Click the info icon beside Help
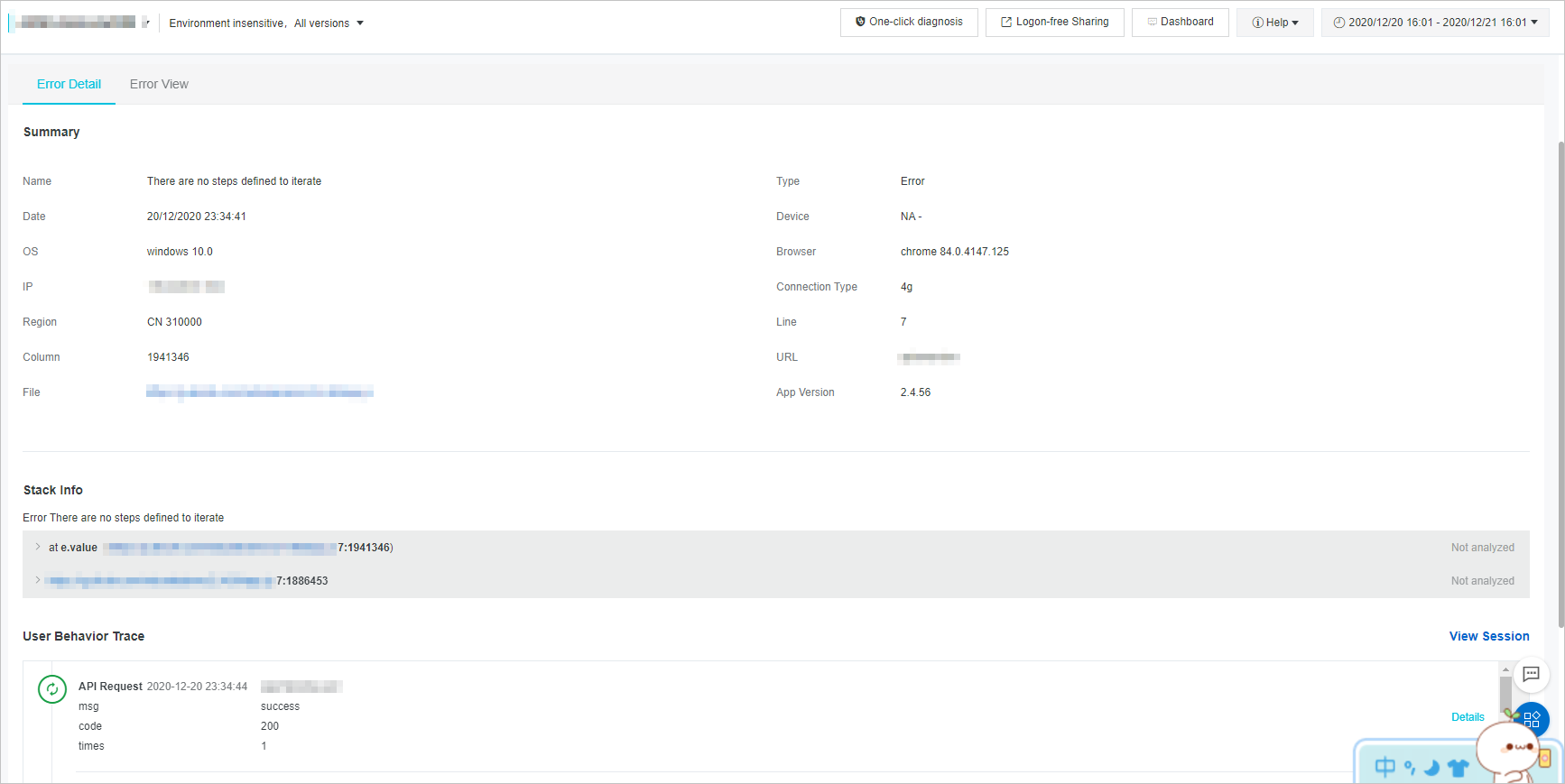The width and height of the screenshot is (1565, 784). point(1257,23)
